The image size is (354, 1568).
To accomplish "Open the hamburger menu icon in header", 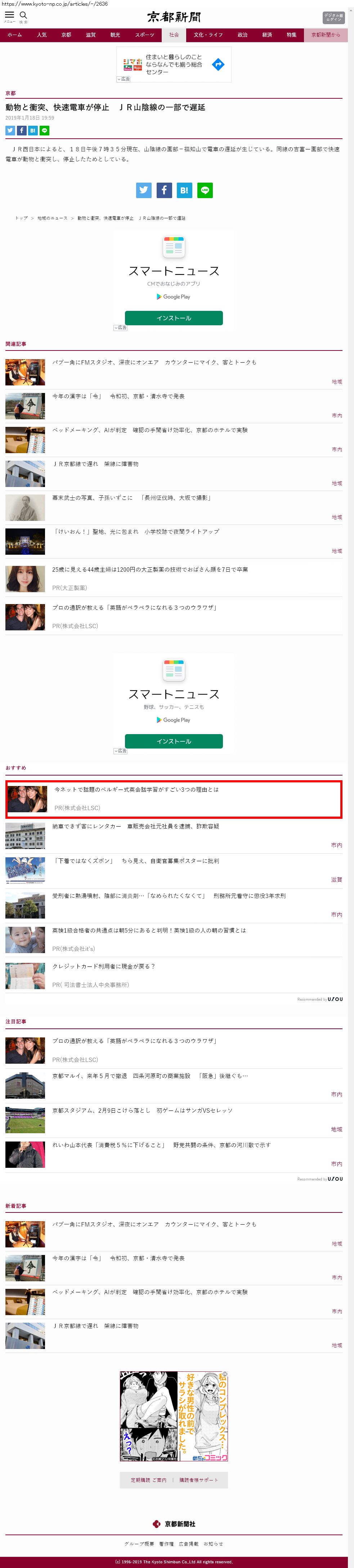I will click(9, 15).
